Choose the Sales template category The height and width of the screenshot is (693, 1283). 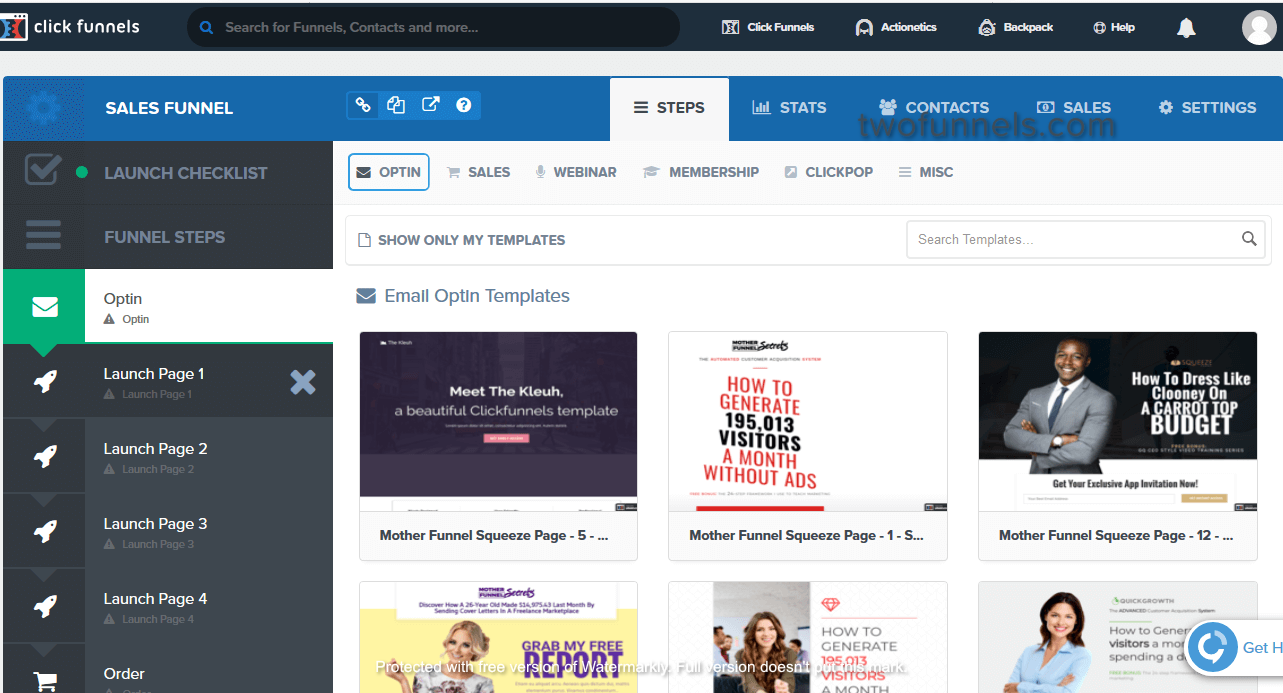pos(478,172)
